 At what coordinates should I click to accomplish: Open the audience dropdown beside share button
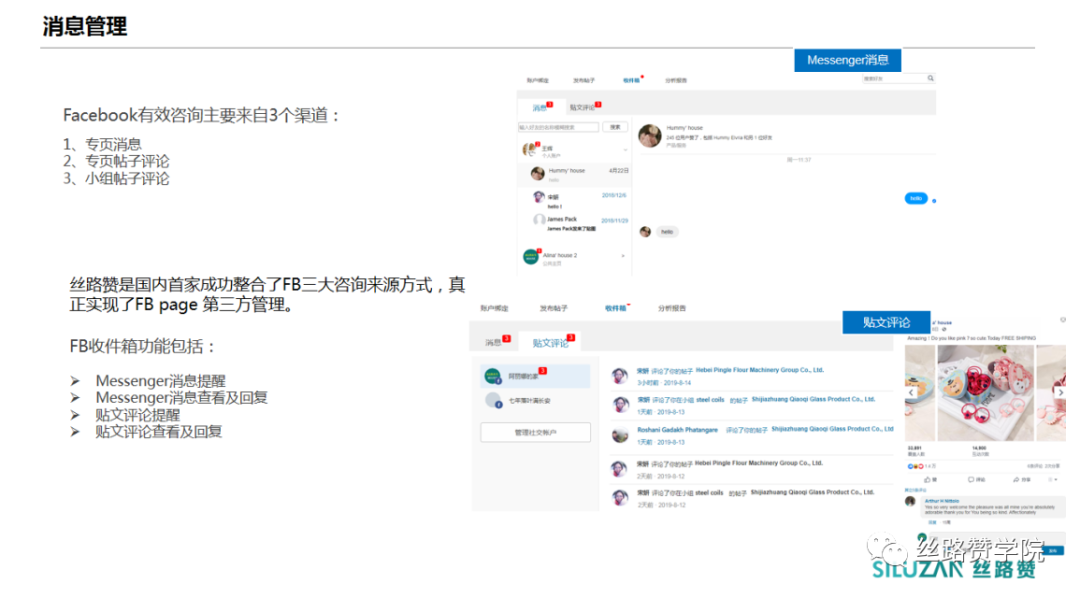coord(1052,480)
